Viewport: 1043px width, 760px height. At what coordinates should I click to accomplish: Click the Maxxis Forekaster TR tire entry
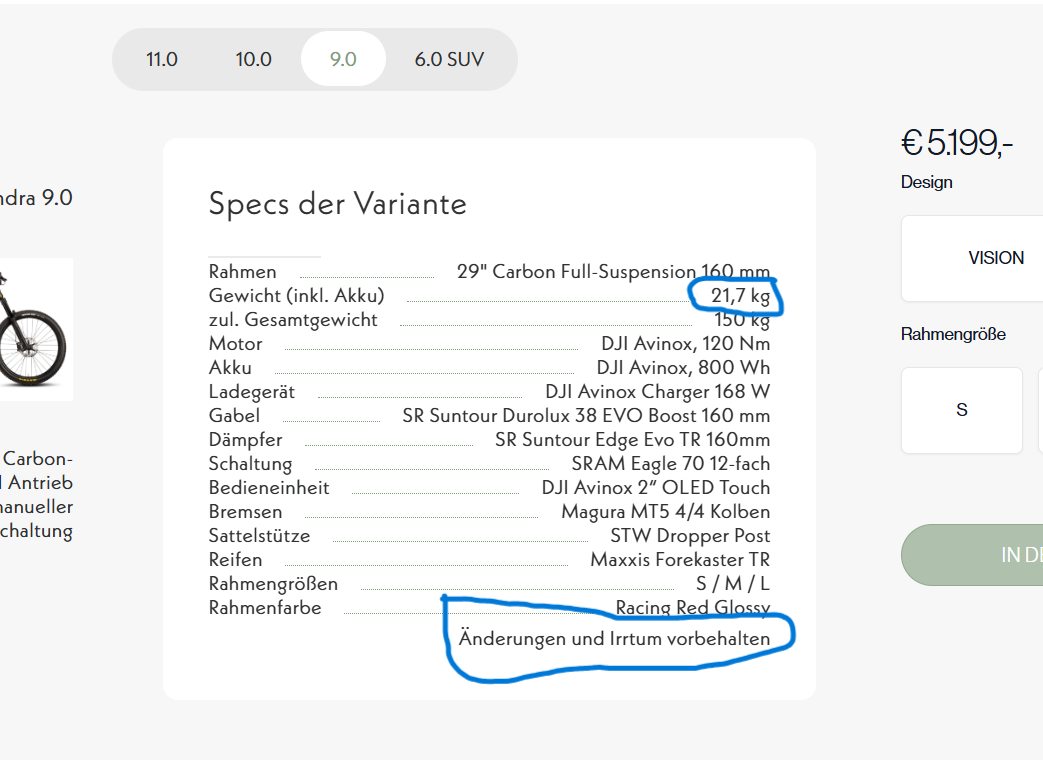pyautogui.click(x=680, y=560)
